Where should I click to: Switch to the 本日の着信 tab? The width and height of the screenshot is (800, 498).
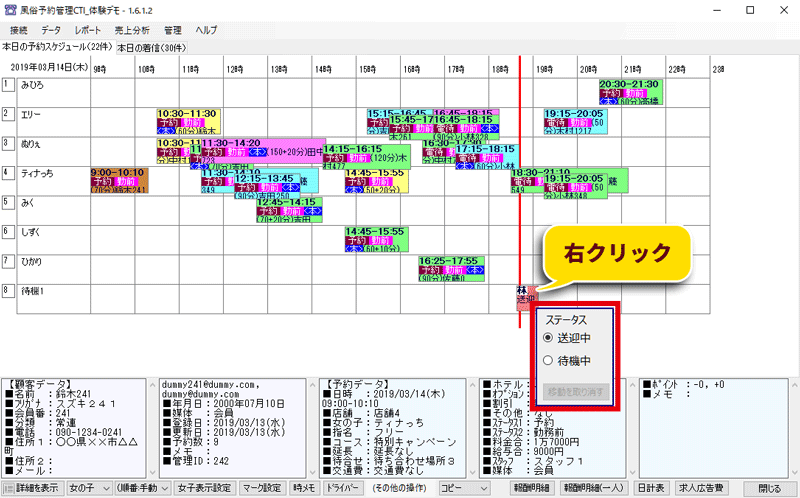click(x=152, y=47)
